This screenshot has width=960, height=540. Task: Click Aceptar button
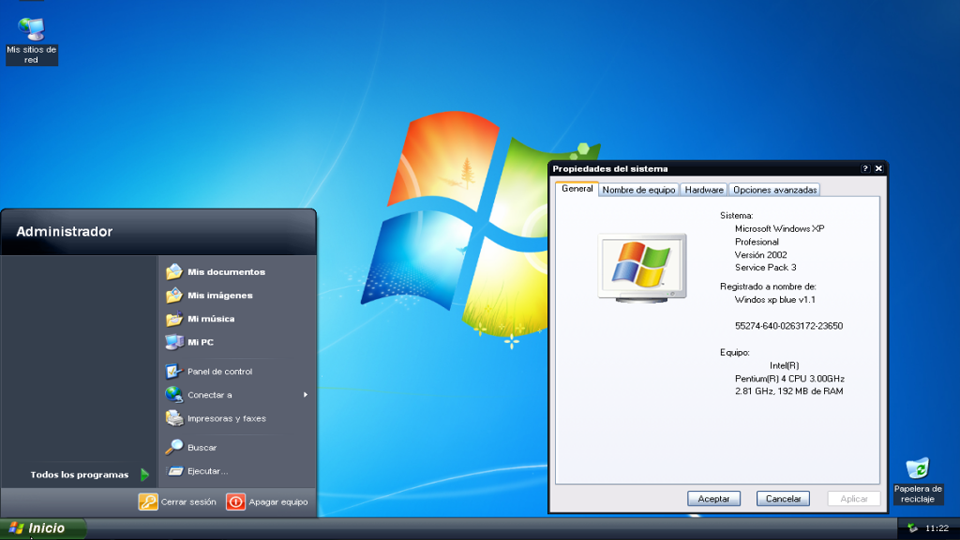[713, 498]
